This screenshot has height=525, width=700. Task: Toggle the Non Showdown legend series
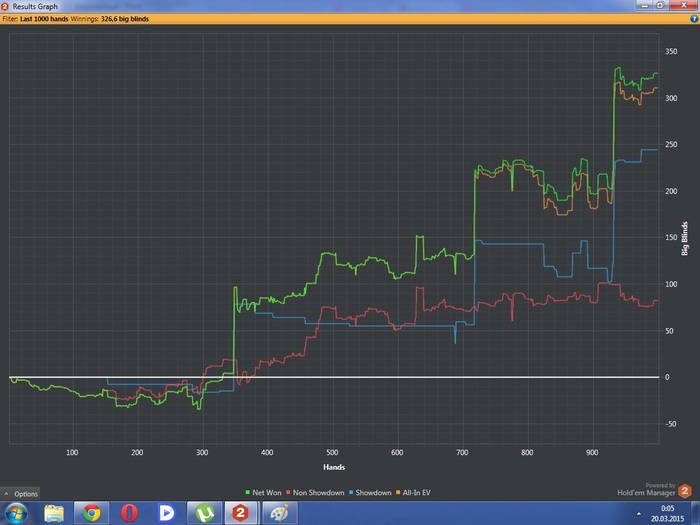pos(315,492)
